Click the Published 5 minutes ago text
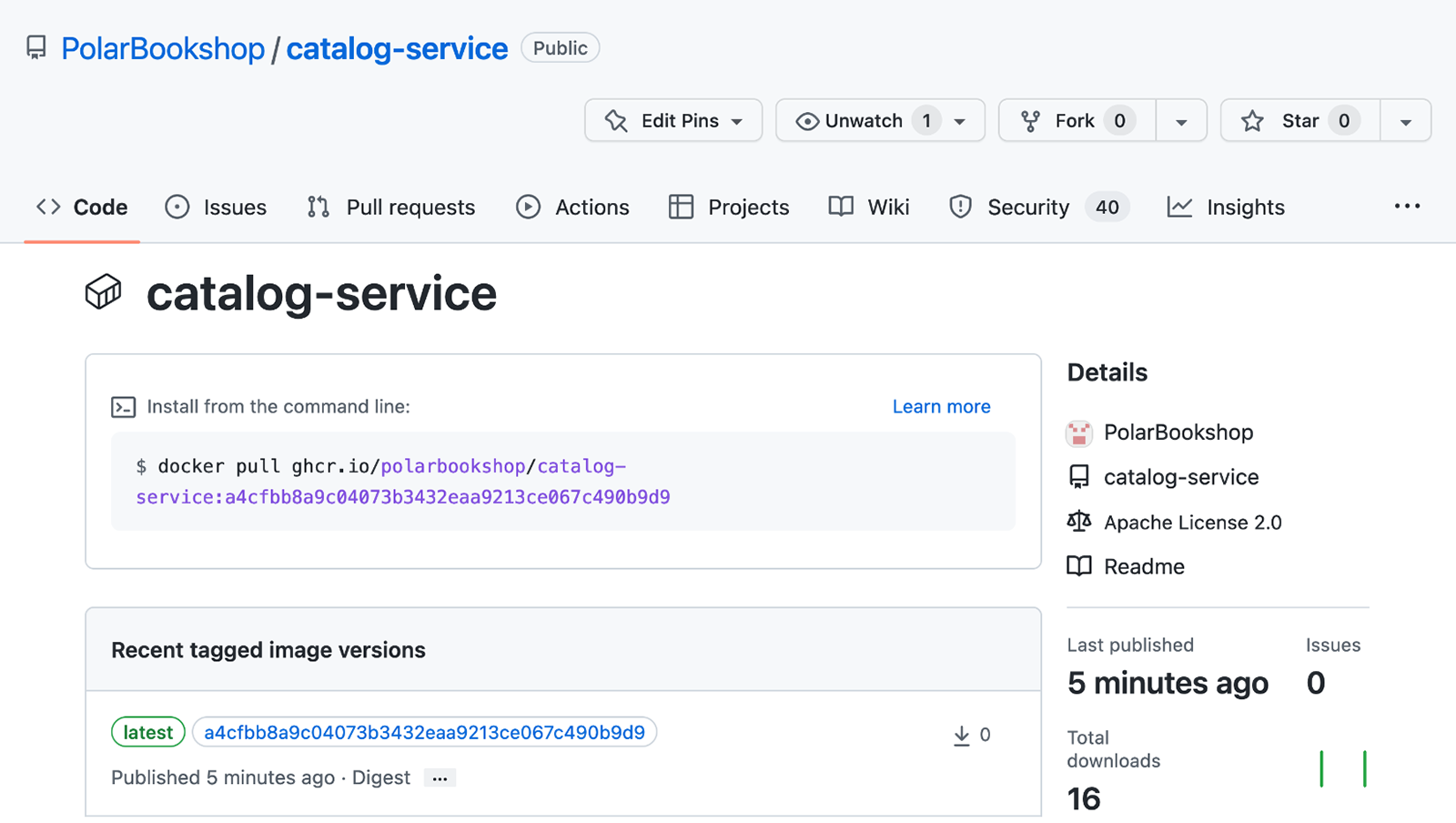The image size is (1456, 823). [223, 777]
